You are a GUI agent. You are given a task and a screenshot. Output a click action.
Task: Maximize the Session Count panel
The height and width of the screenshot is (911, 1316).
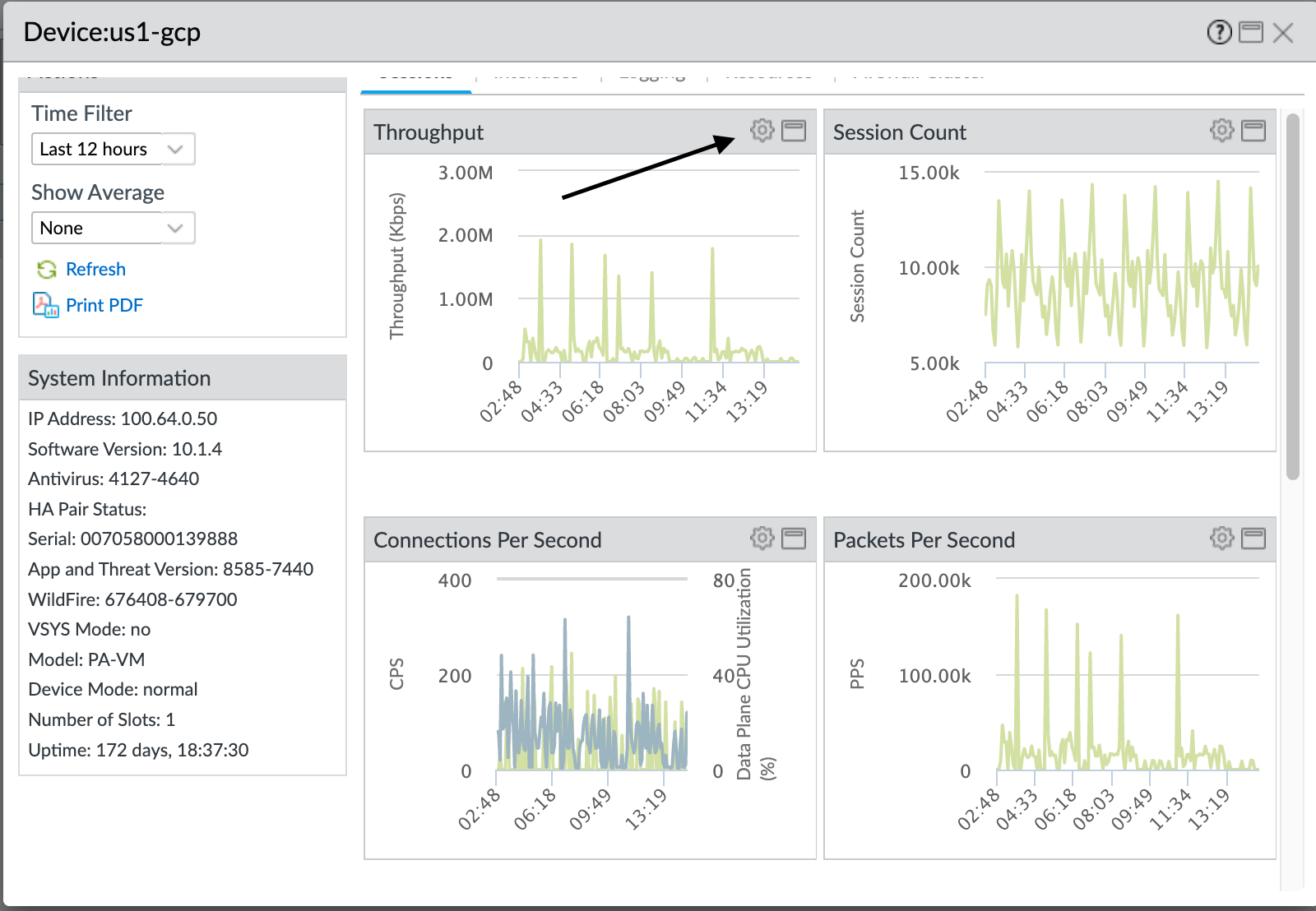point(1253,131)
